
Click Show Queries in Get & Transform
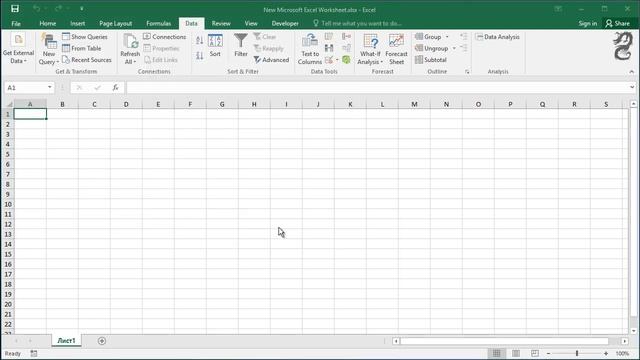pos(85,37)
